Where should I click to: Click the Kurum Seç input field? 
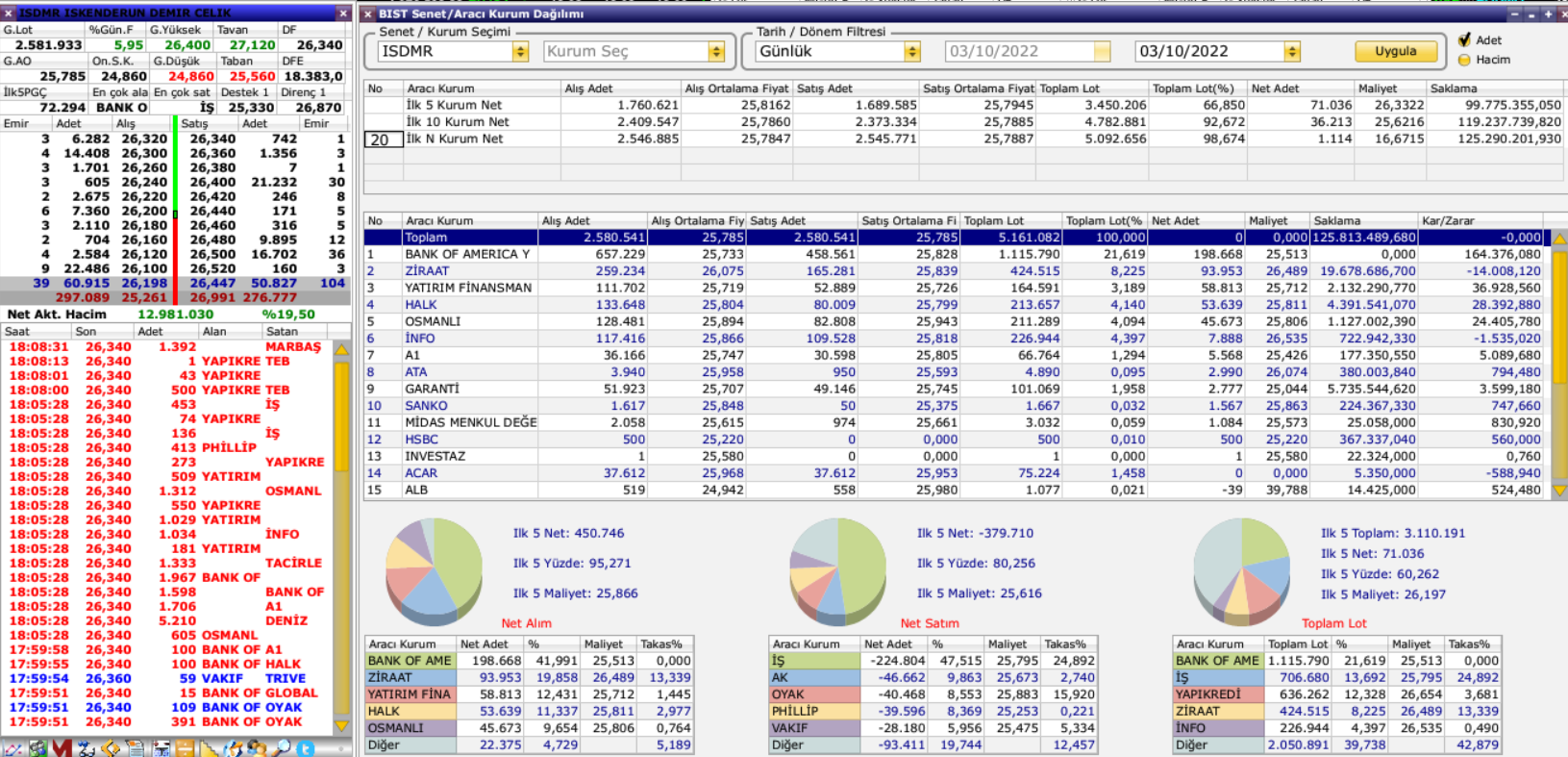click(626, 51)
